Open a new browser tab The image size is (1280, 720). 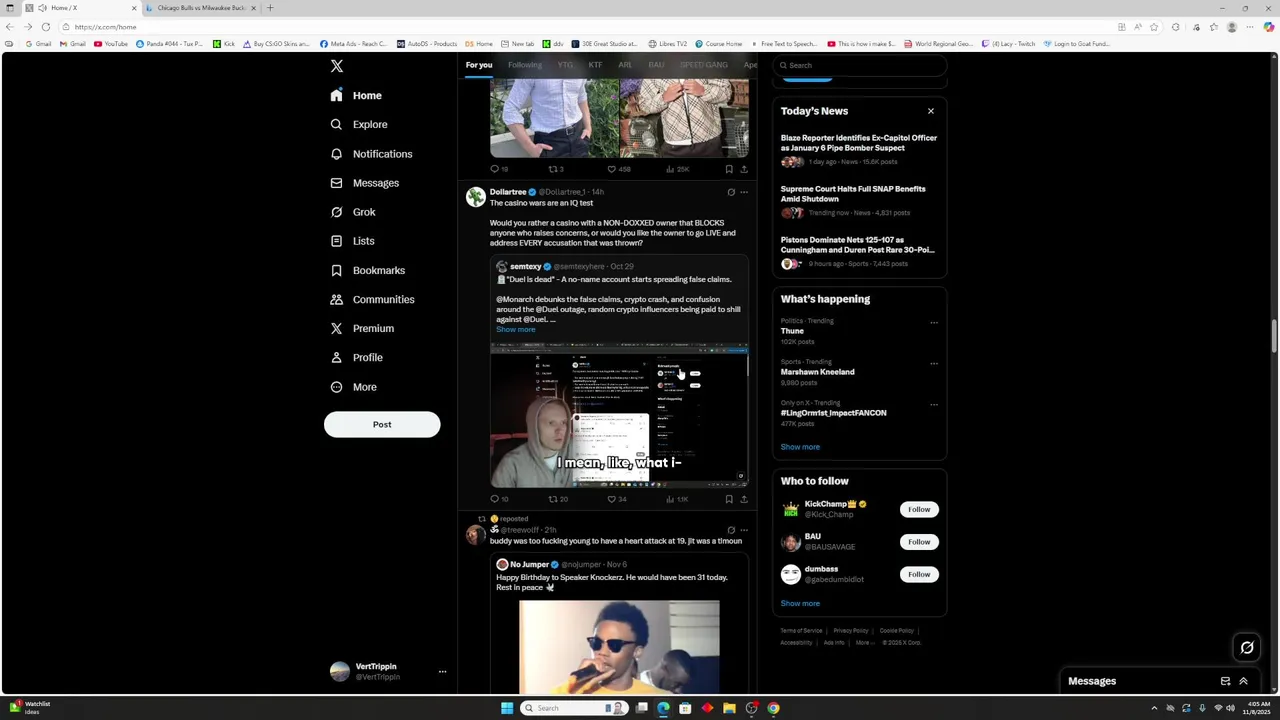[270, 8]
